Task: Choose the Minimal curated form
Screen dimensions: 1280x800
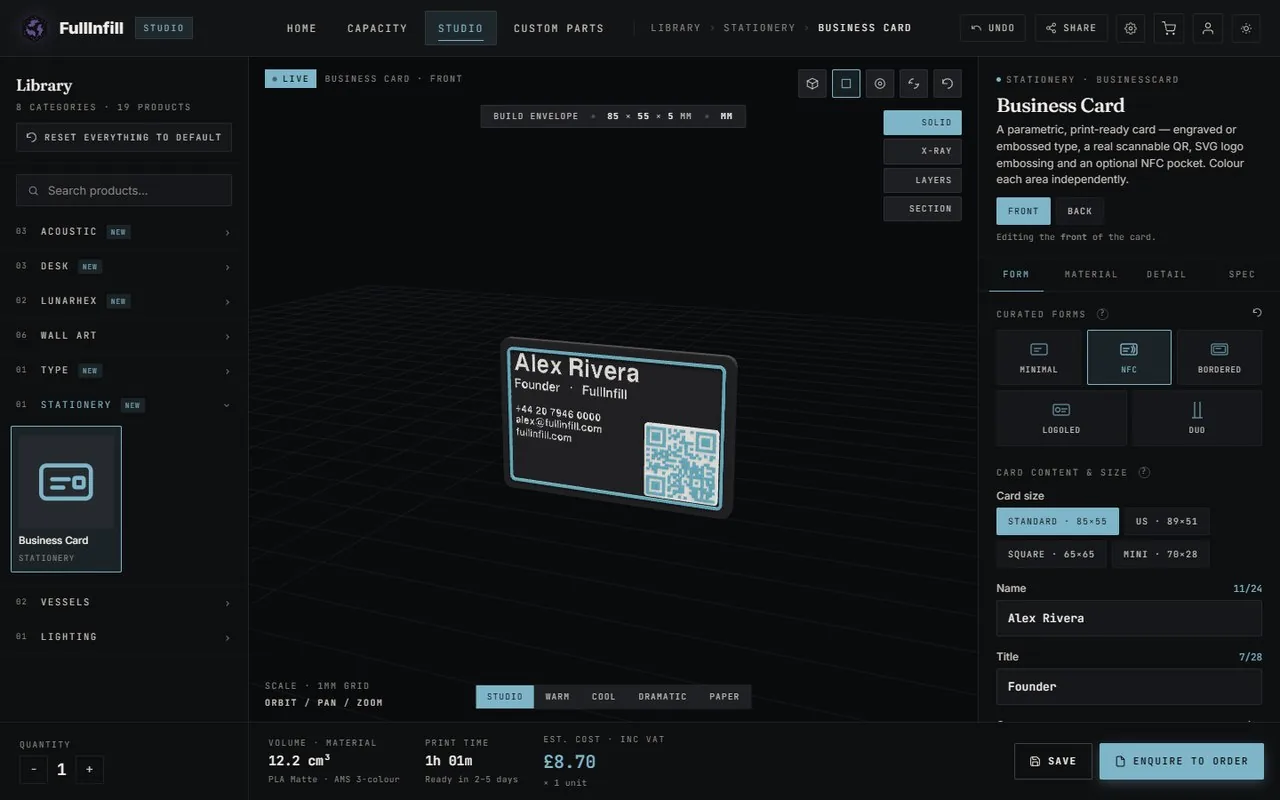Action: tap(1039, 357)
